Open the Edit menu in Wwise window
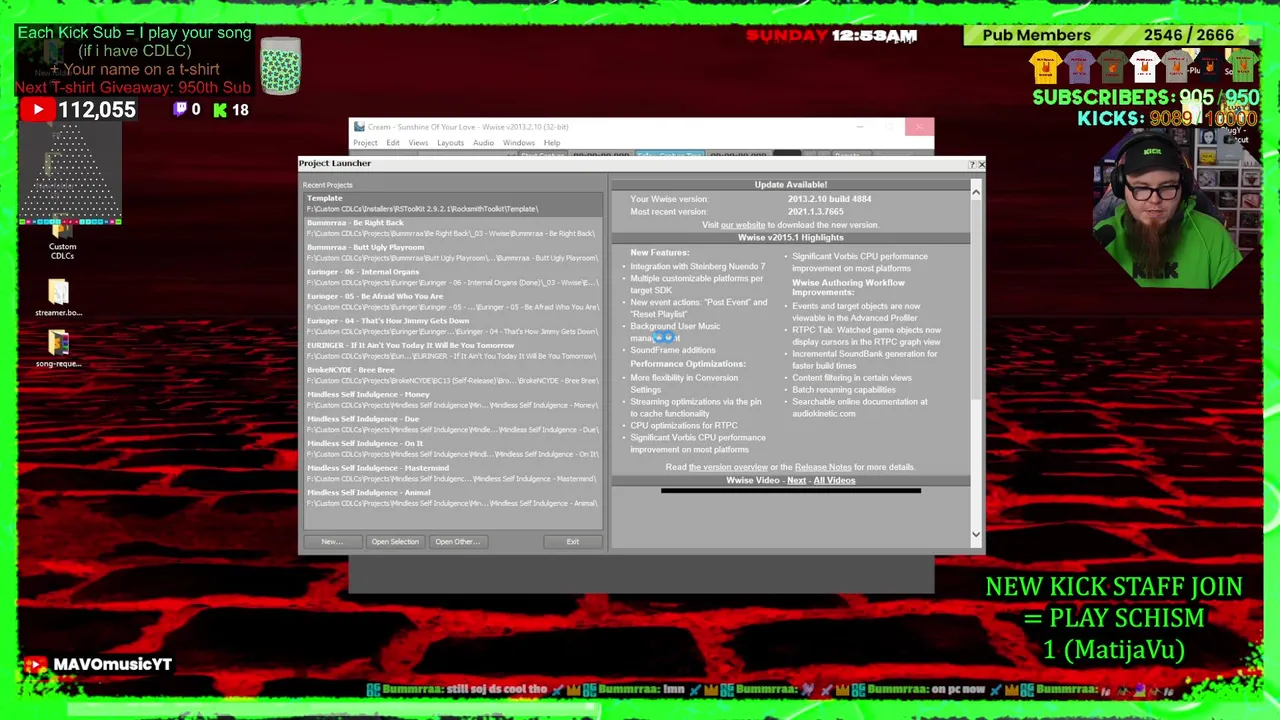This screenshot has width=1280, height=720. pyautogui.click(x=393, y=143)
